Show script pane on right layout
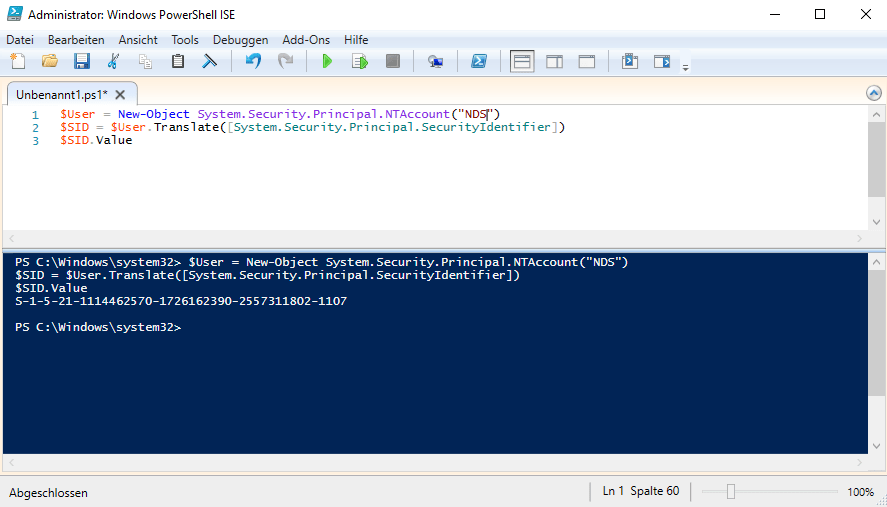Screen dimensions: 887x507 (554, 62)
